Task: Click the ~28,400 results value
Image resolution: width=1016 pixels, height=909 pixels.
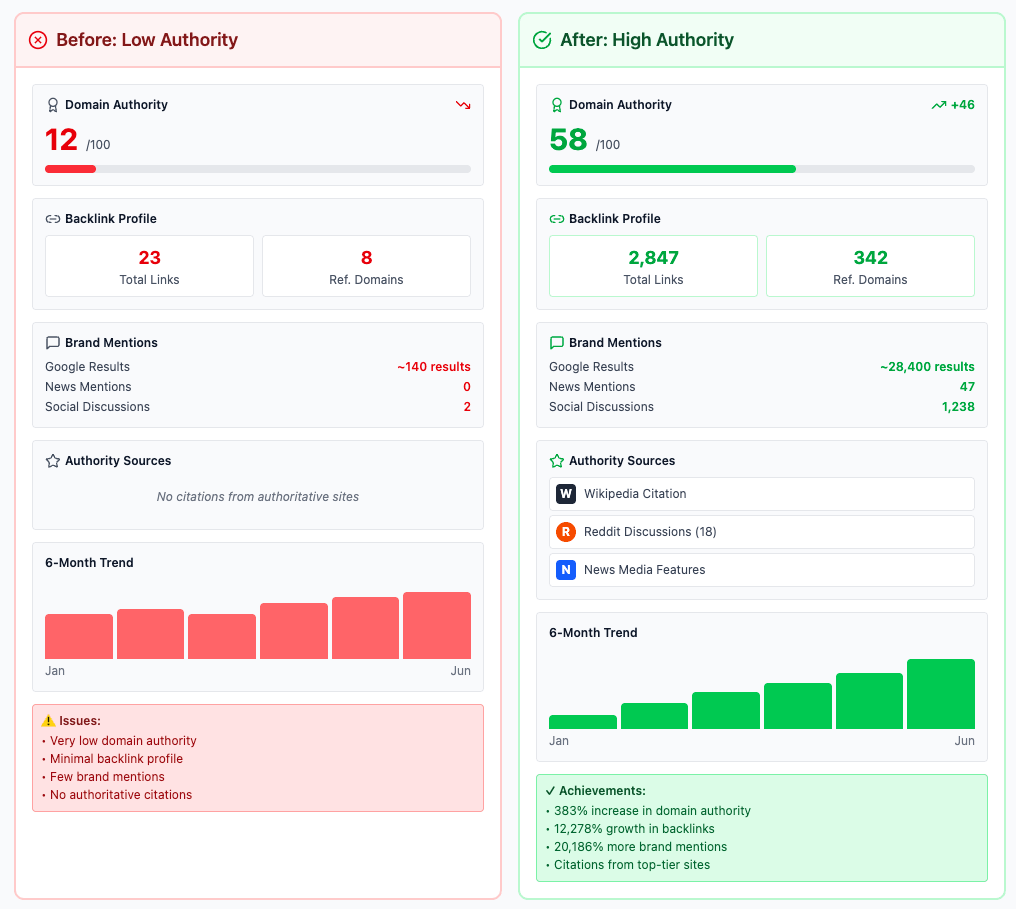Action: 927,367
